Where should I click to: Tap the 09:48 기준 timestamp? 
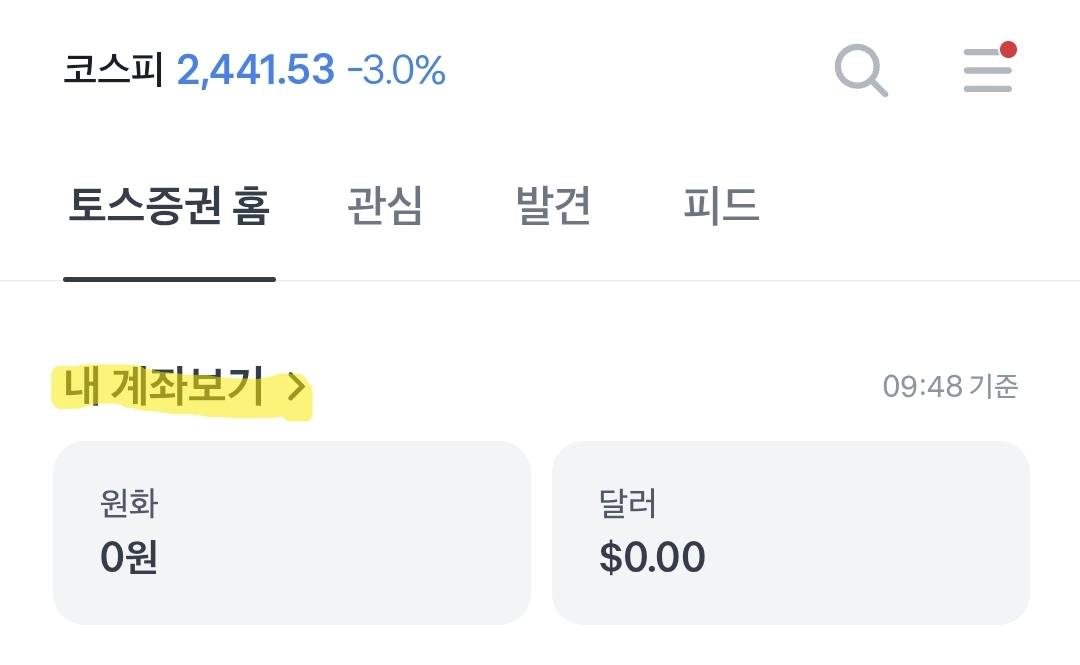click(x=950, y=387)
